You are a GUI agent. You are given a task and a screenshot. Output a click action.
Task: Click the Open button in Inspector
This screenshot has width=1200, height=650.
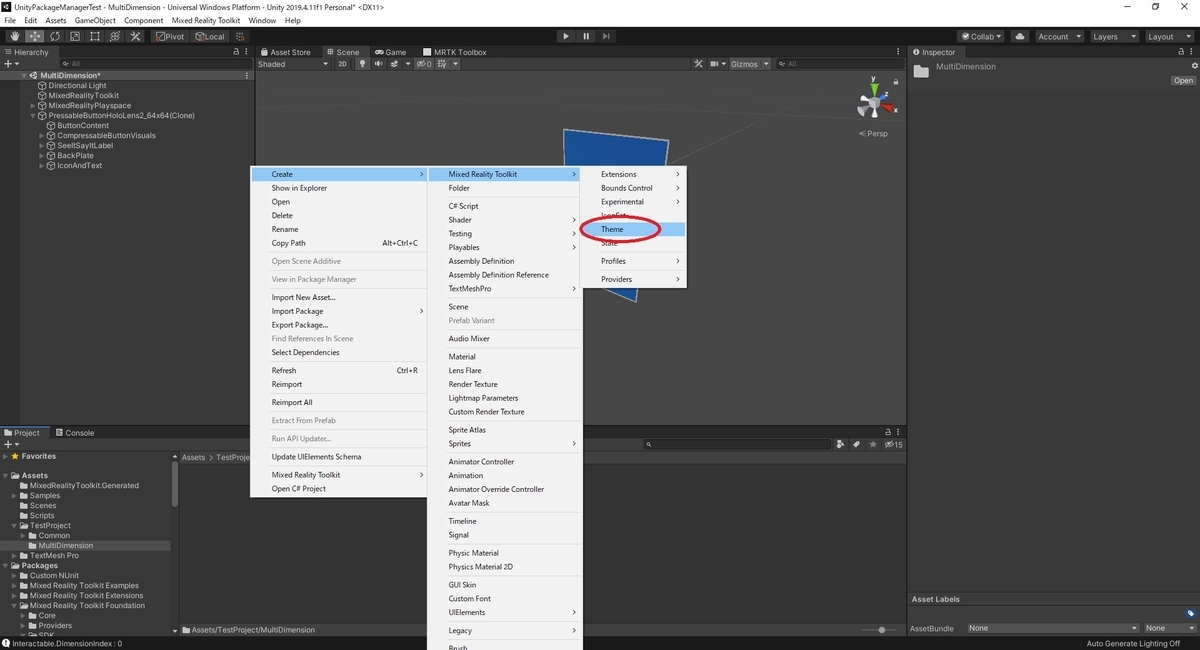click(1183, 81)
